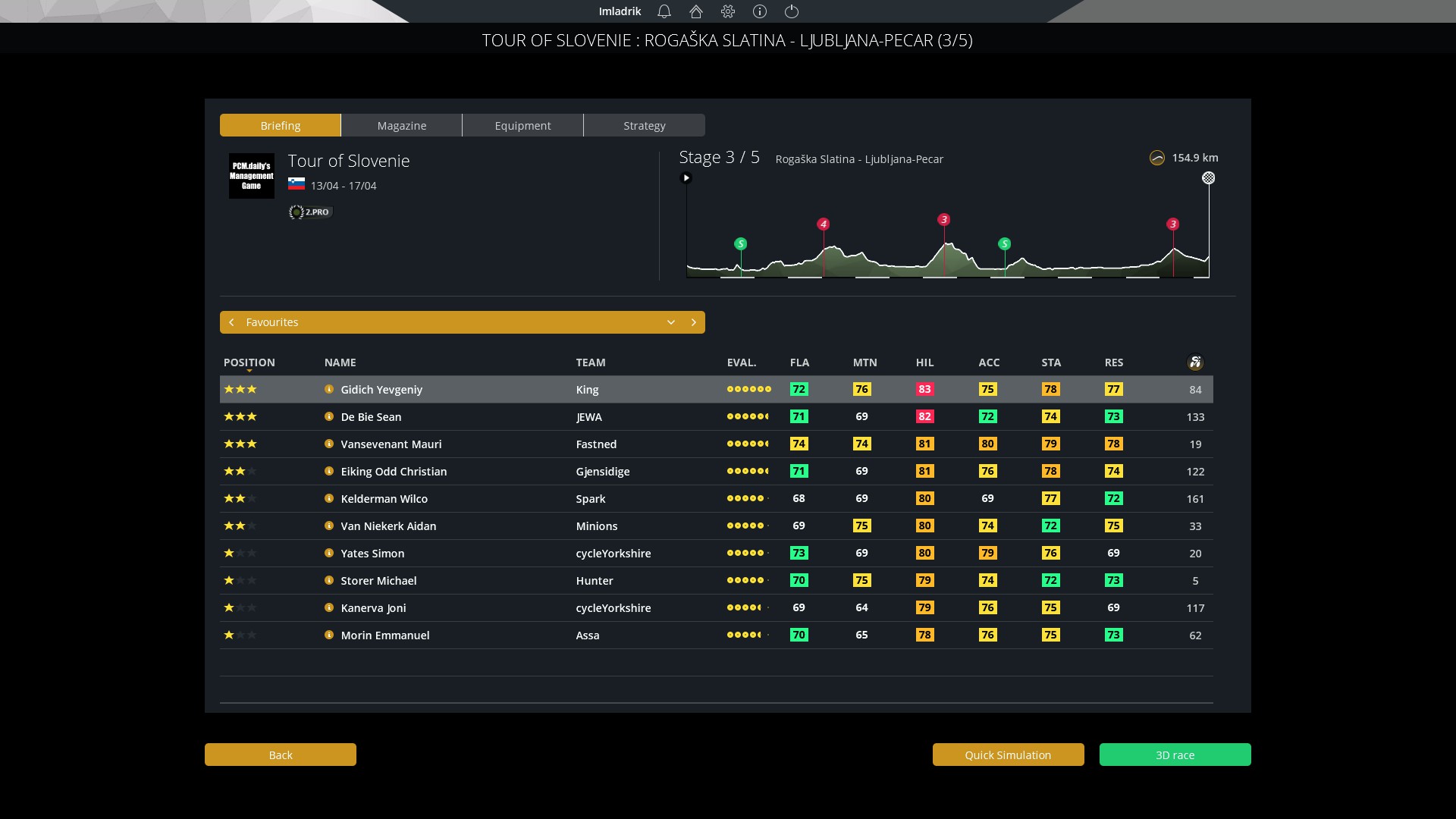Click the home icon in top bar
This screenshot has width=1456, height=819.
696,11
